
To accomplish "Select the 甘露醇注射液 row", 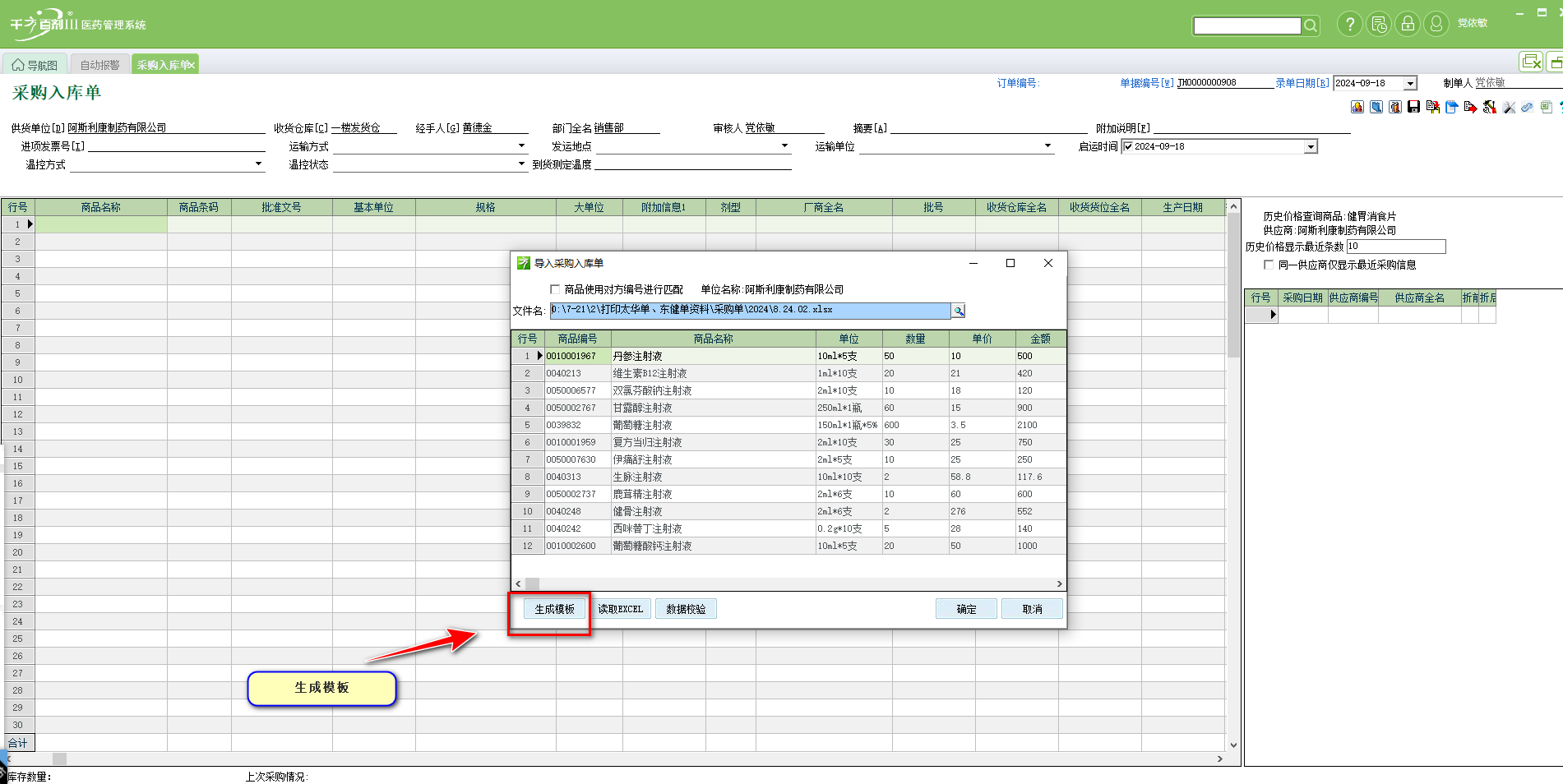I will (x=788, y=408).
